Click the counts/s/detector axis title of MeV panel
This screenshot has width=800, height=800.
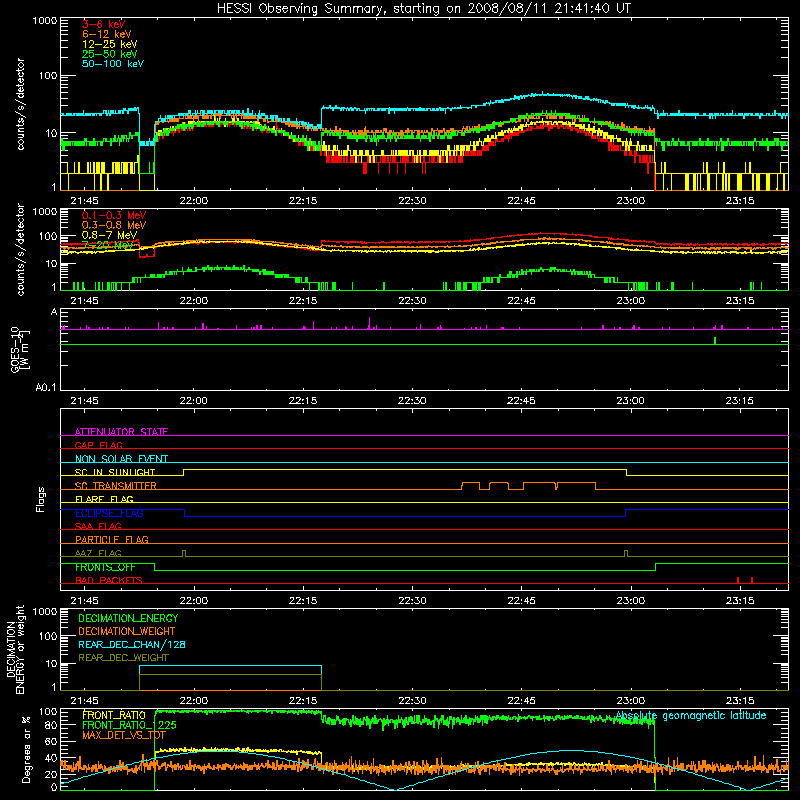click(20, 250)
